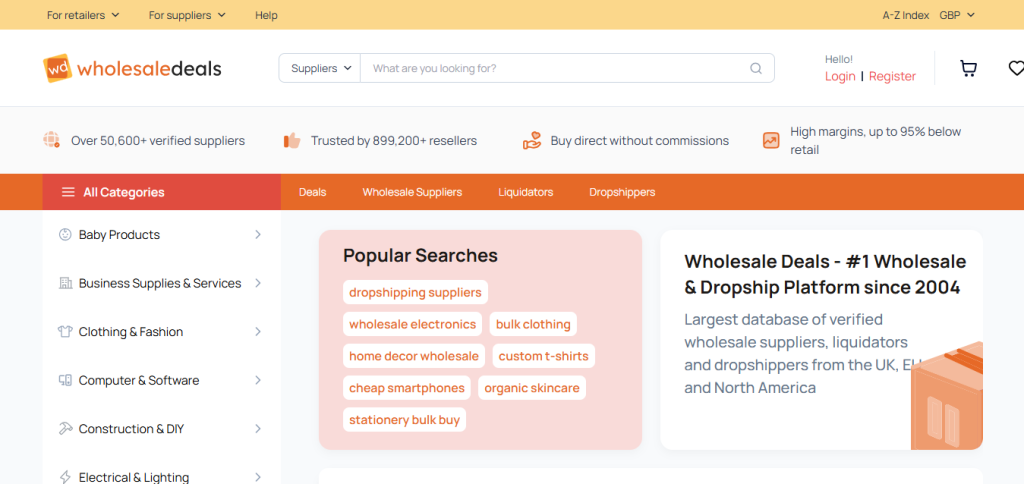The width and height of the screenshot is (1024, 484).
Task: Select the wholesale electronics search tag
Action: point(413,324)
